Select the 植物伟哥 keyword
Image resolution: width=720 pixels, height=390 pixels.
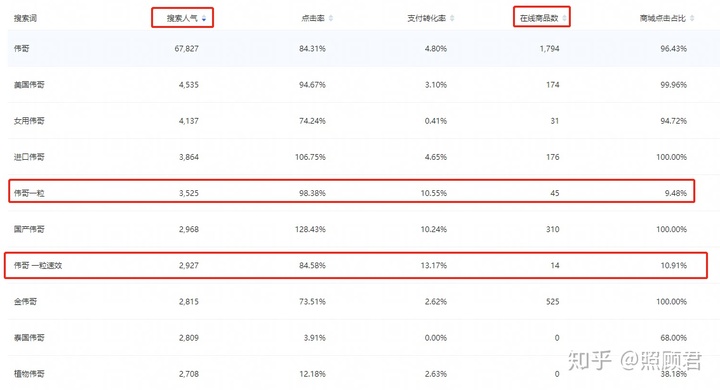click(29, 374)
